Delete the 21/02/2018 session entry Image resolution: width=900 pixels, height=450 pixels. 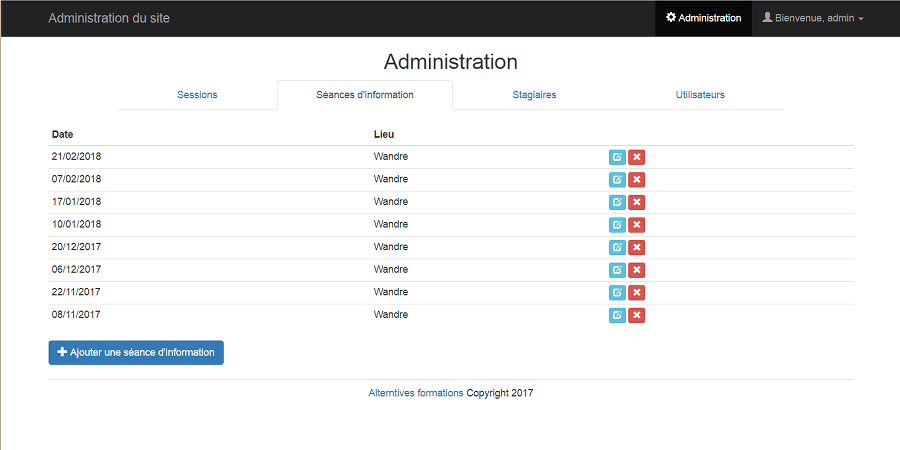pyautogui.click(x=637, y=157)
